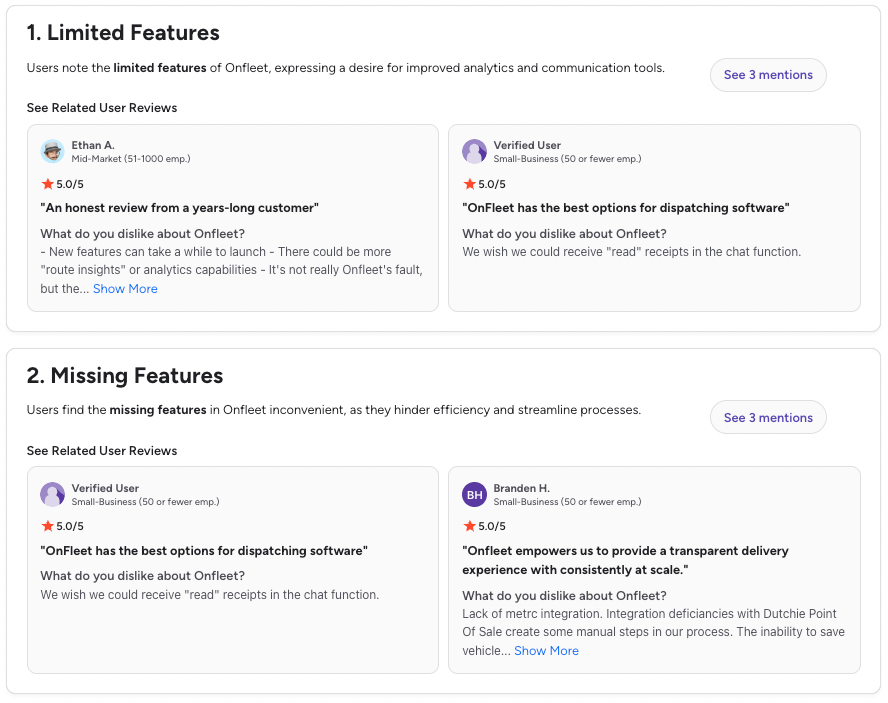This screenshot has width=888, height=703.
Task: Open See 3 mentions for Limited Features
Action: point(768,75)
